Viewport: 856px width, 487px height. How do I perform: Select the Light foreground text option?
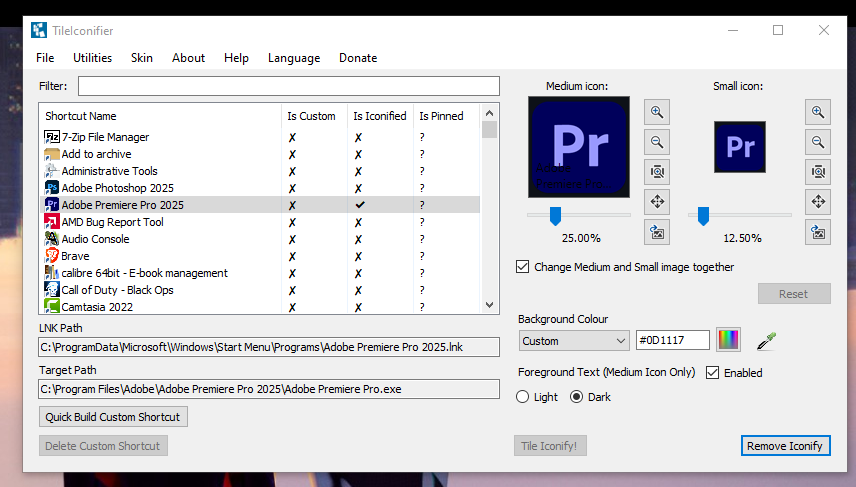(523, 397)
